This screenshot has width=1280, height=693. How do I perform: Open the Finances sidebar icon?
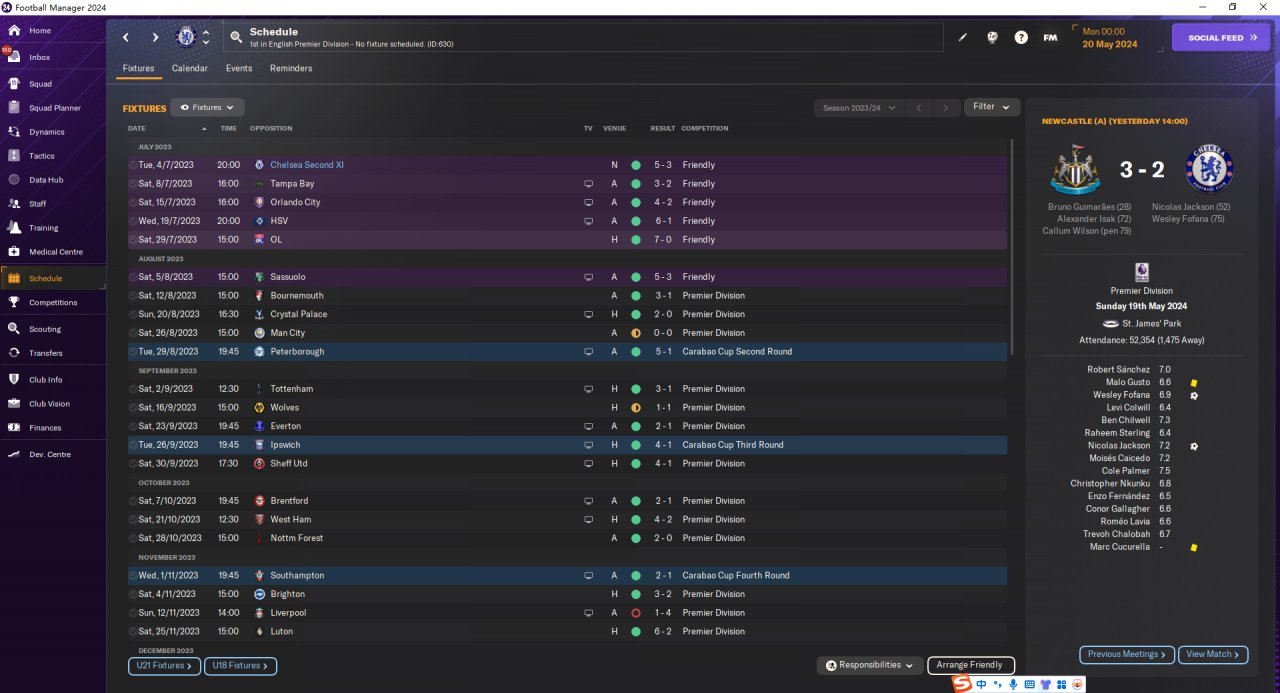pyautogui.click(x=14, y=428)
